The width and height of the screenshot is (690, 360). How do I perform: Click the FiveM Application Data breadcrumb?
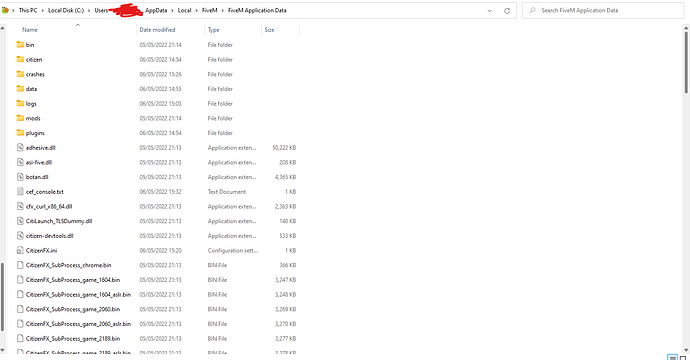pyautogui.click(x=257, y=11)
